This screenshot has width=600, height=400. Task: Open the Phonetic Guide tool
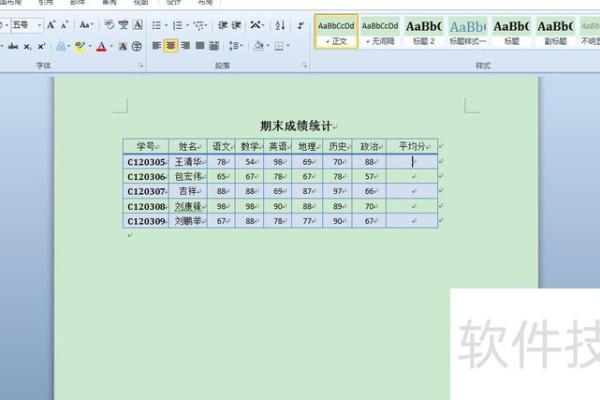click(123, 25)
